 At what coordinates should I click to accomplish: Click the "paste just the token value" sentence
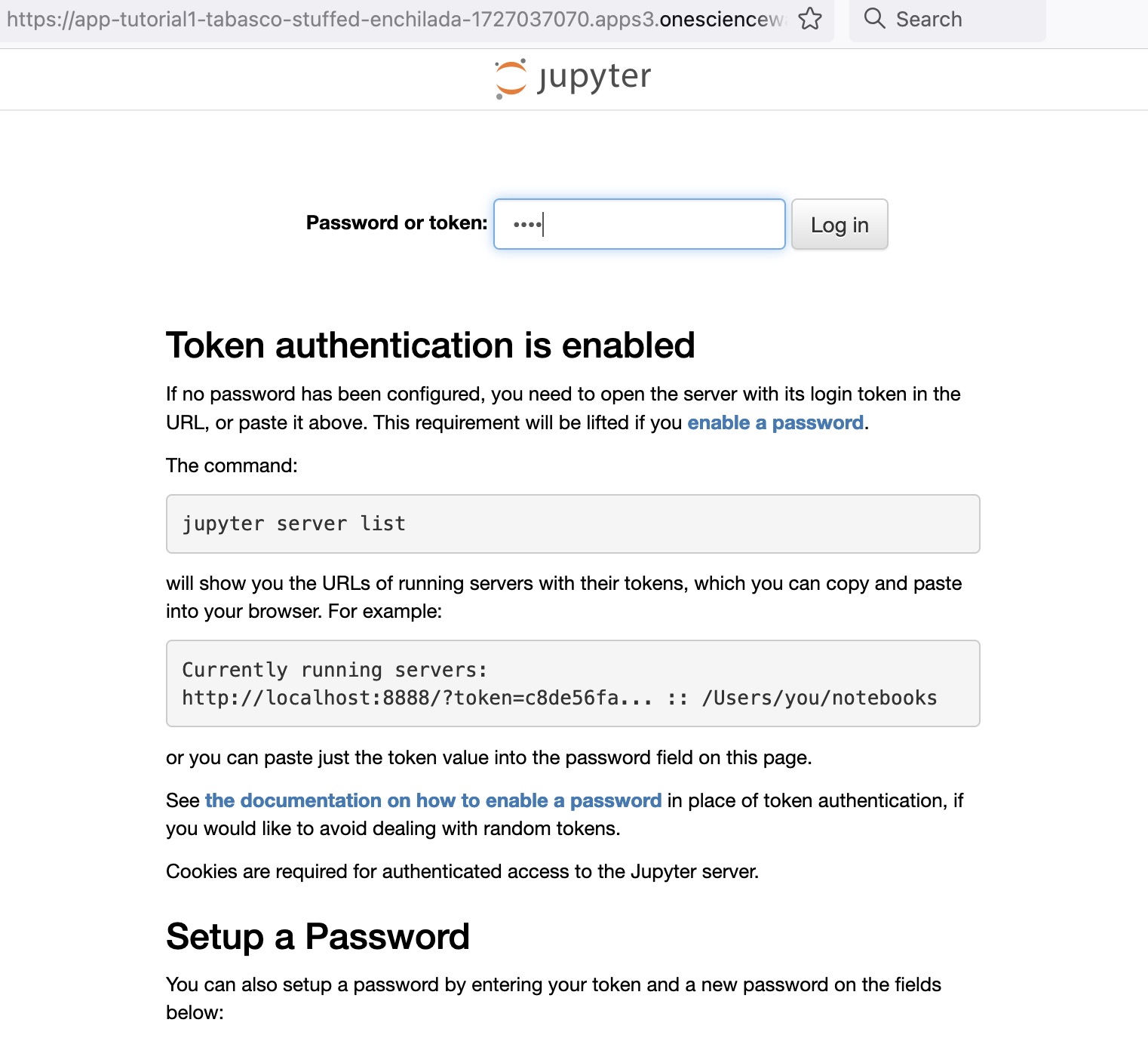(x=488, y=757)
